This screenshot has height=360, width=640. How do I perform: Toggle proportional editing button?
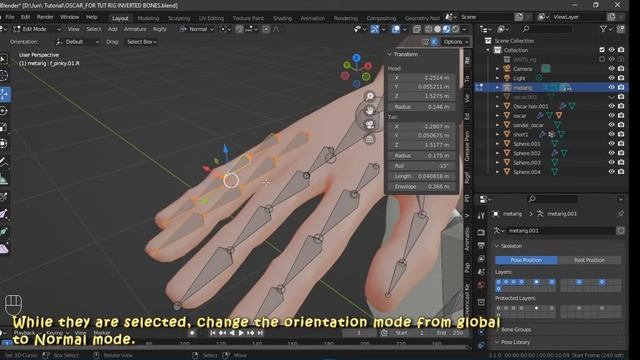click(266, 29)
